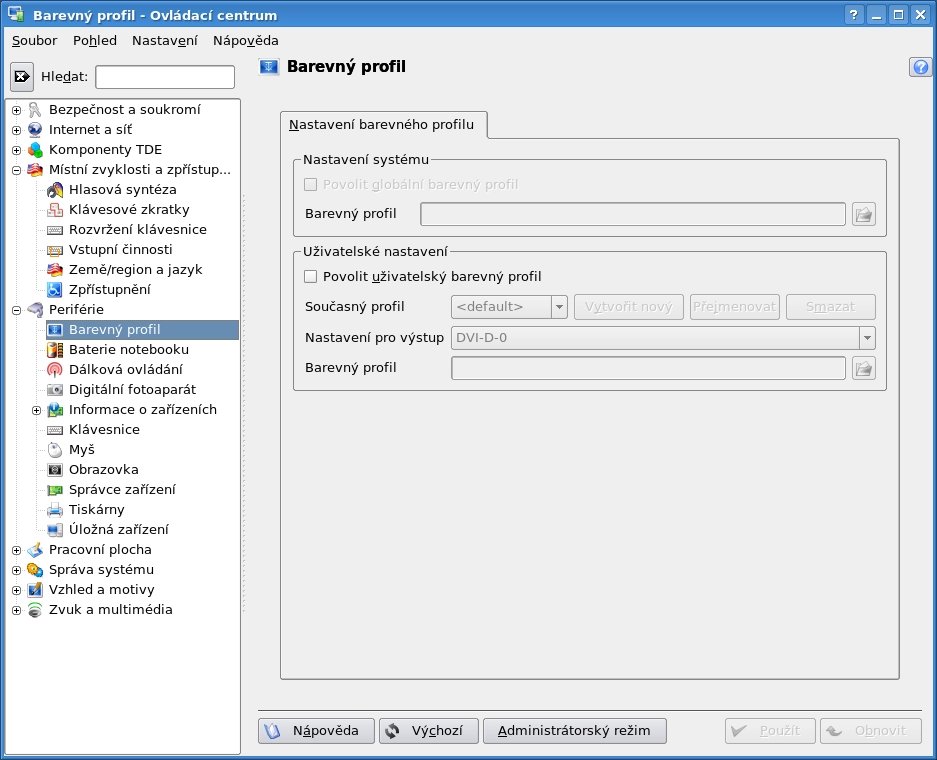Click the Hlasová syntéza icon
The height and width of the screenshot is (760, 937).
tap(55, 189)
